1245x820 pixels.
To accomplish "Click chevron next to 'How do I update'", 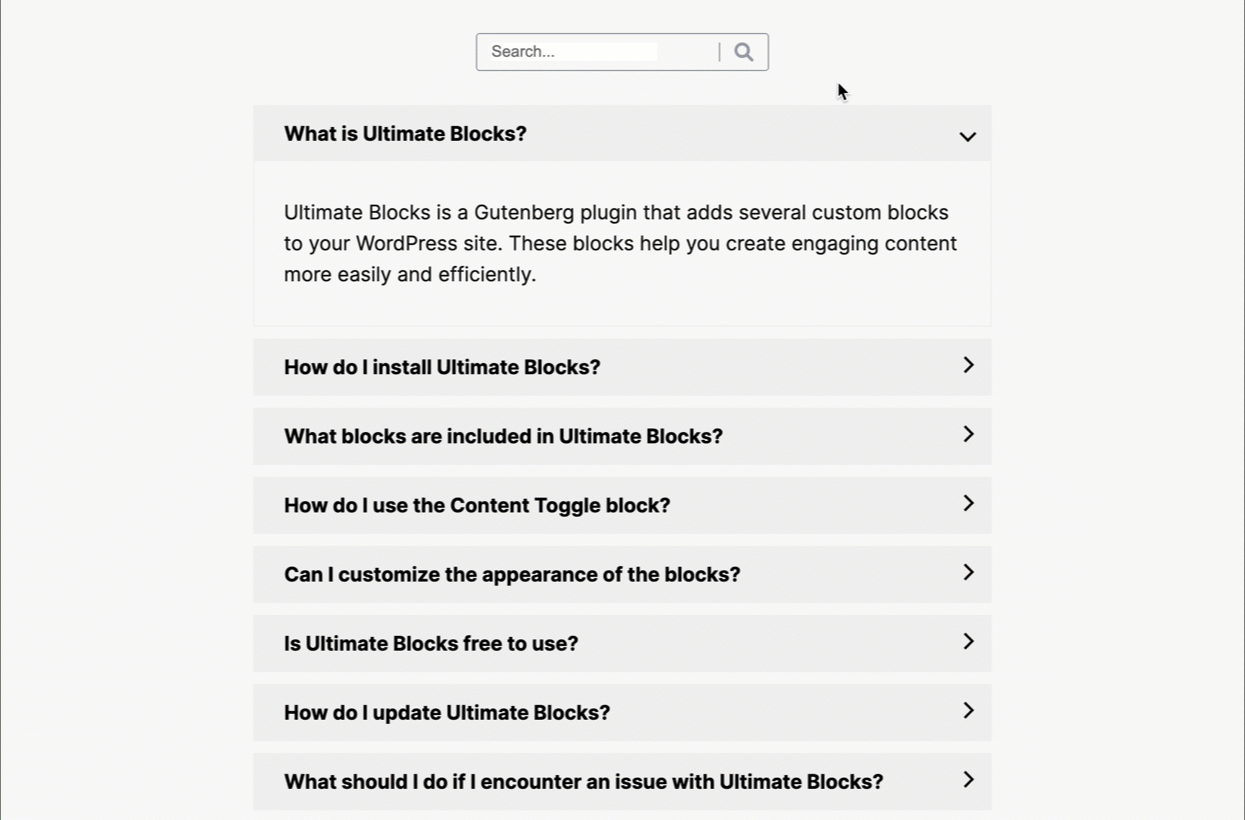I will pyautogui.click(x=968, y=710).
